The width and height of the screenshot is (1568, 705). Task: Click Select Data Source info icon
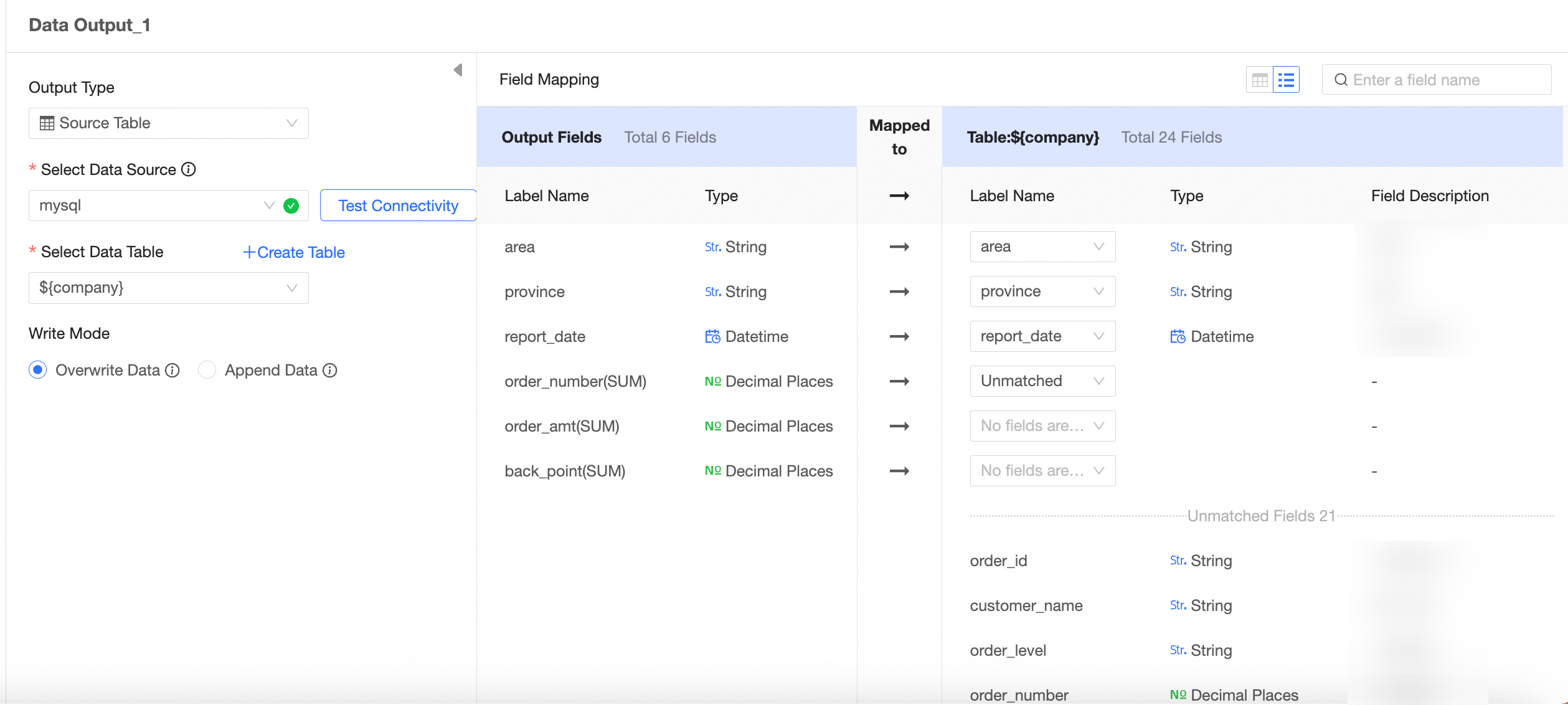click(x=189, y=169)
